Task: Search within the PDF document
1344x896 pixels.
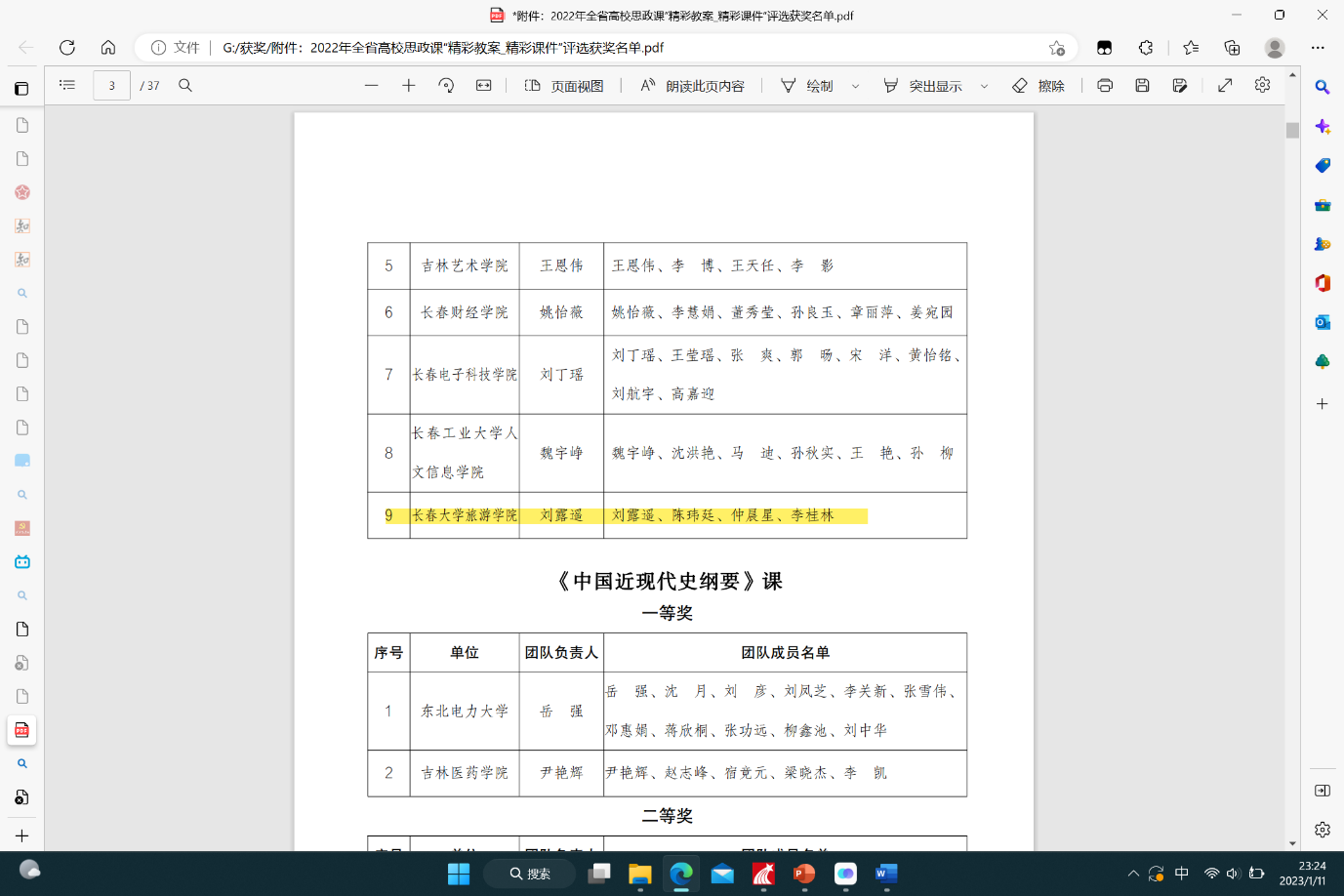Action: (x=184, y=85)
